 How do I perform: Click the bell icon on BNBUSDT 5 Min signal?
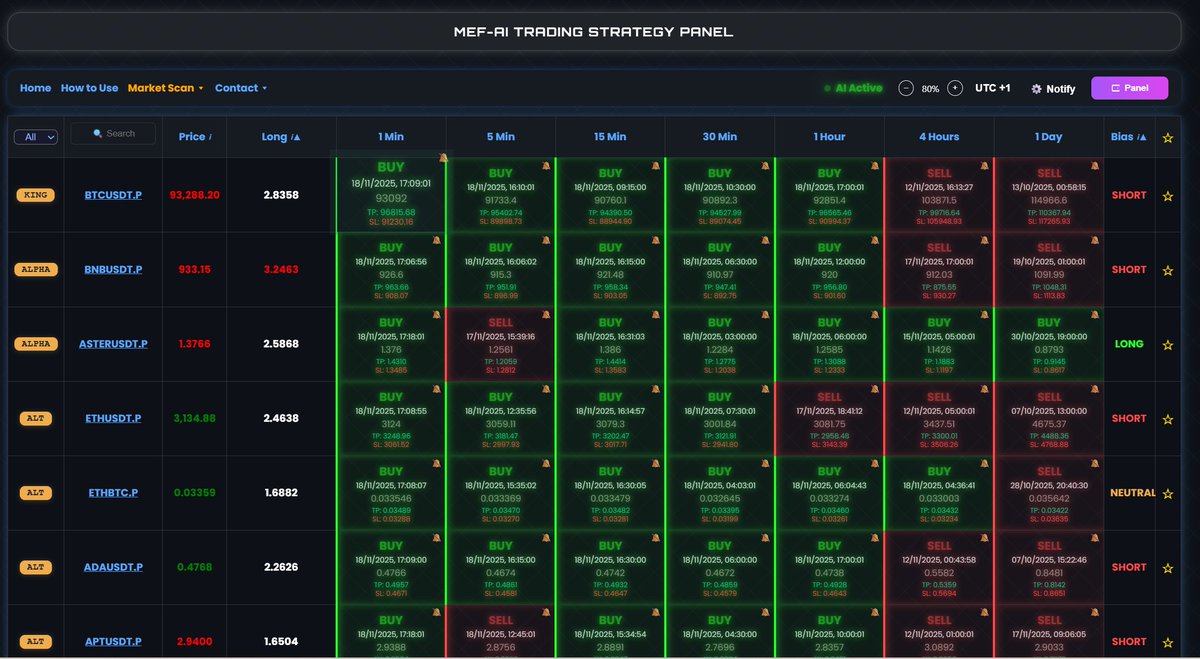click(544, 240)
